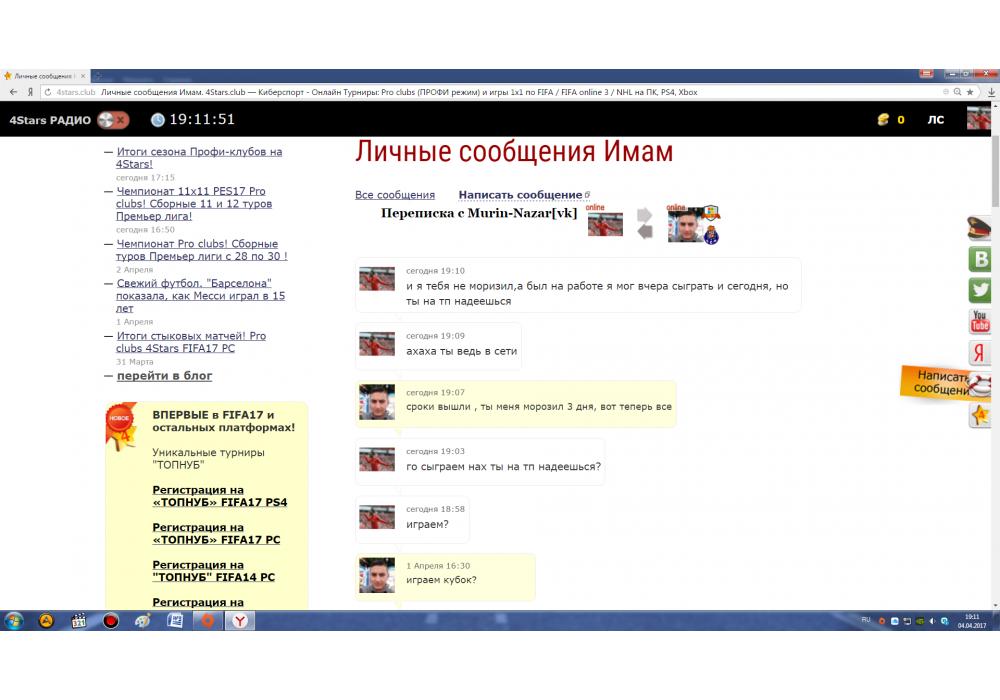This screenshot has height=700, width=1000.
Task: Click the Написать сообщение link
Action: (520, 195)
